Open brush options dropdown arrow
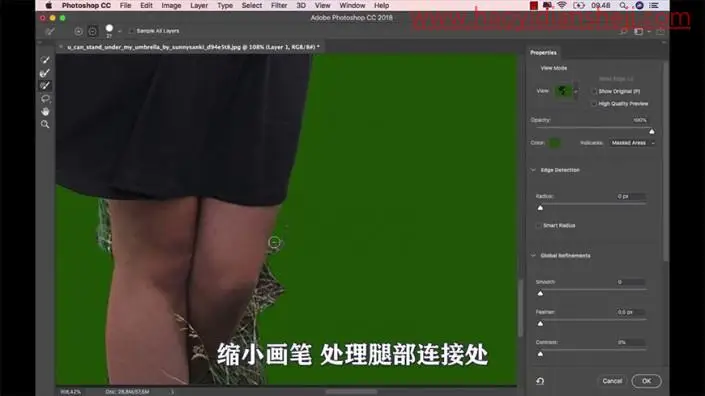Viewport: 705px width, 396px height. [120, 31]
